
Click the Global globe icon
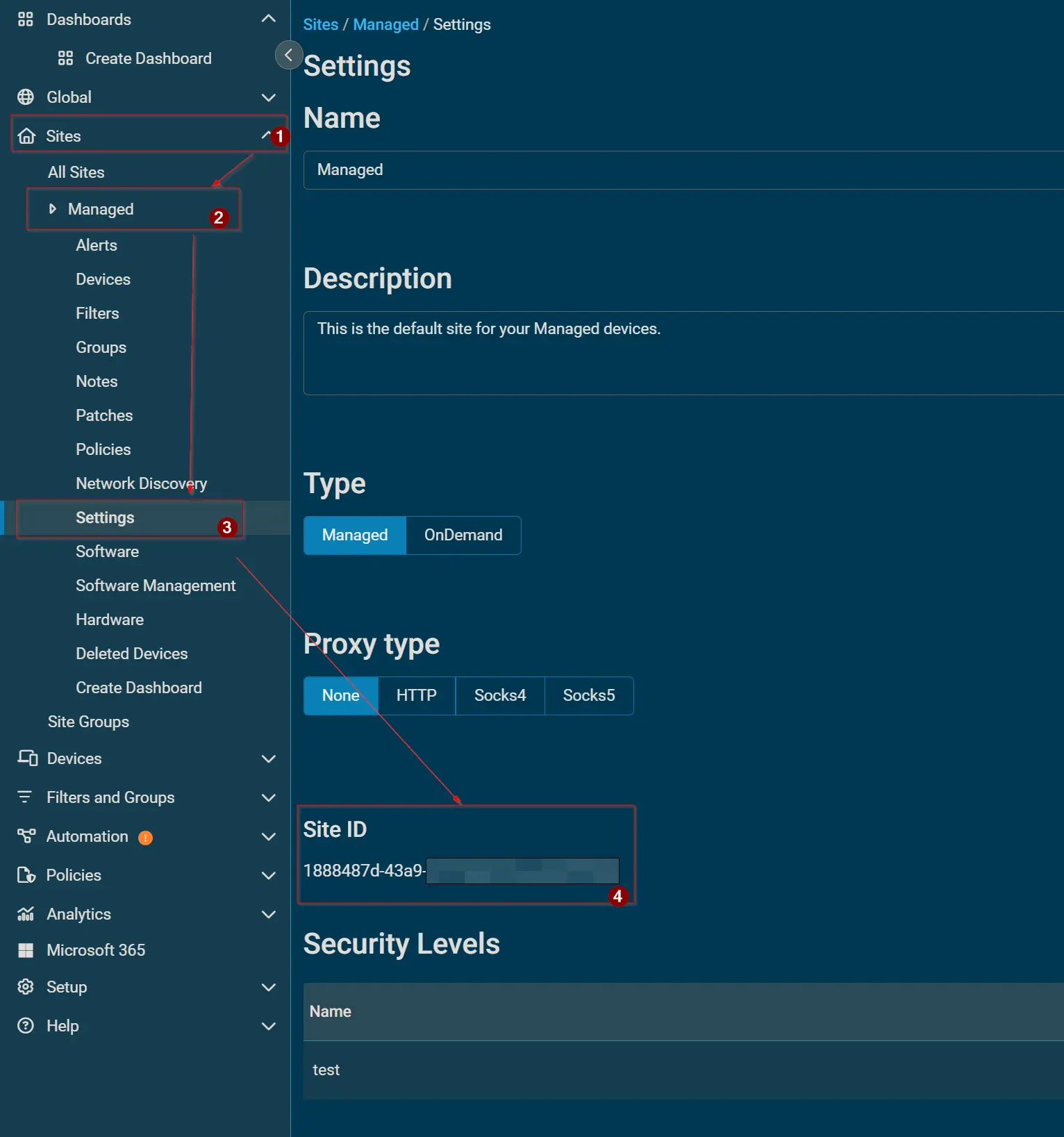26,97
